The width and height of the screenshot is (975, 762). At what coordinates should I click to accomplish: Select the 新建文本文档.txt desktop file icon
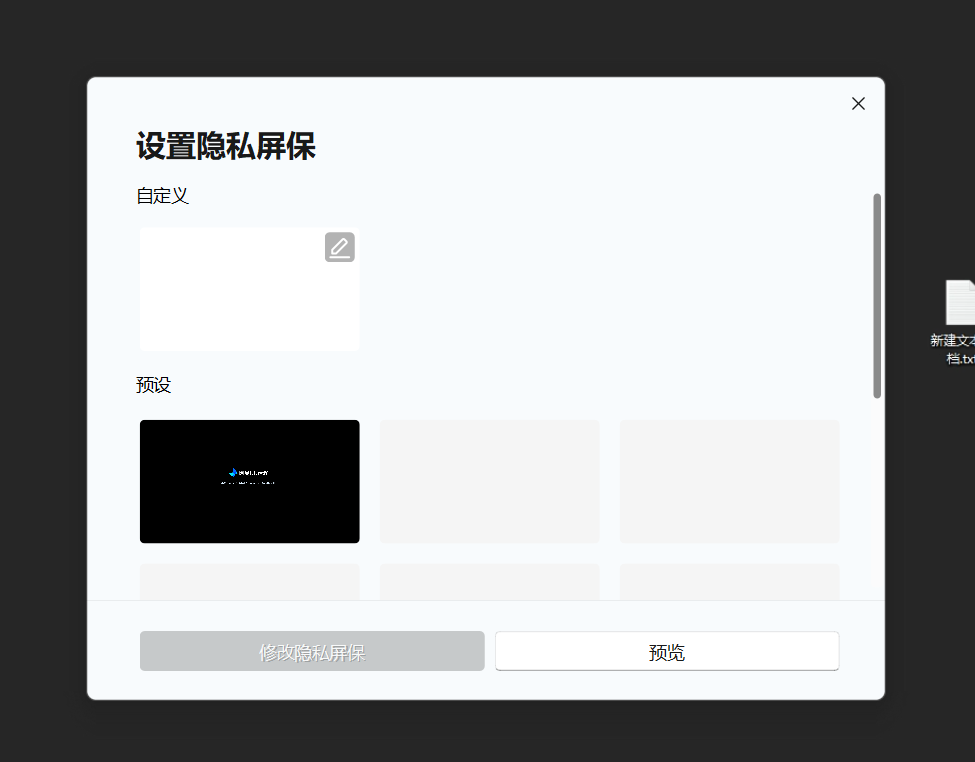960,302
